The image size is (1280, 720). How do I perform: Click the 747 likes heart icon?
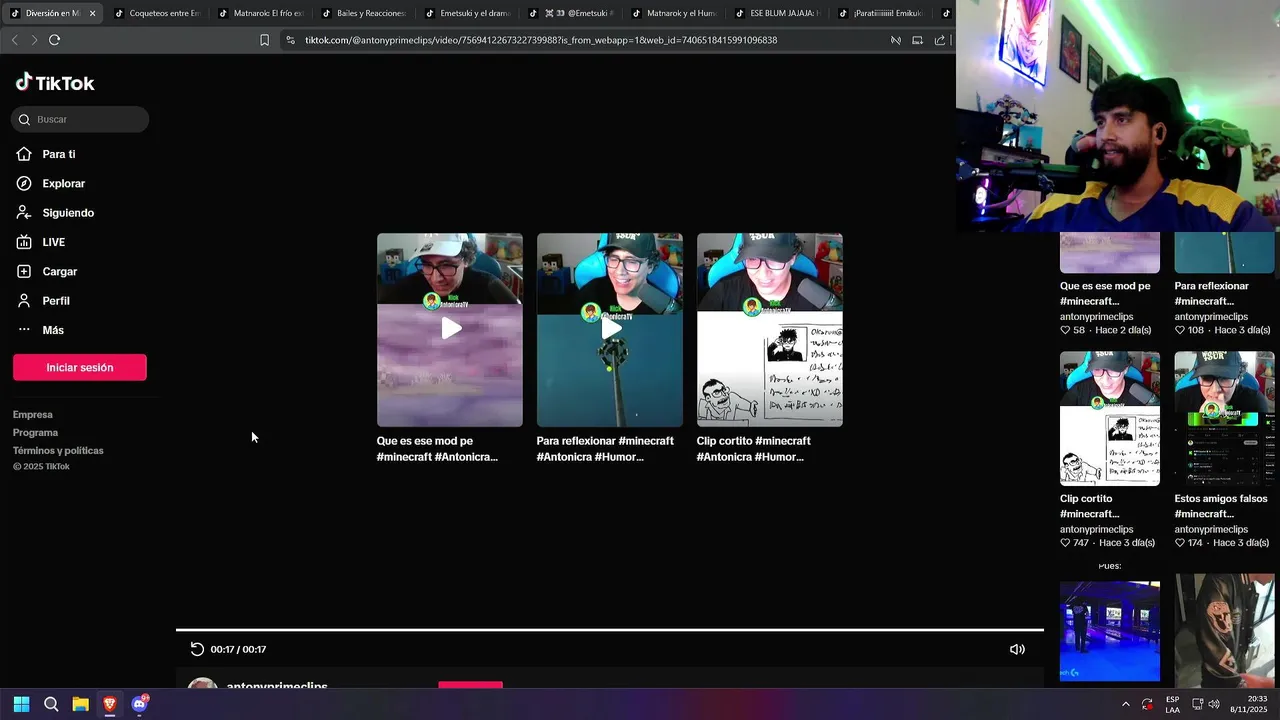[x=1065, y=543]
